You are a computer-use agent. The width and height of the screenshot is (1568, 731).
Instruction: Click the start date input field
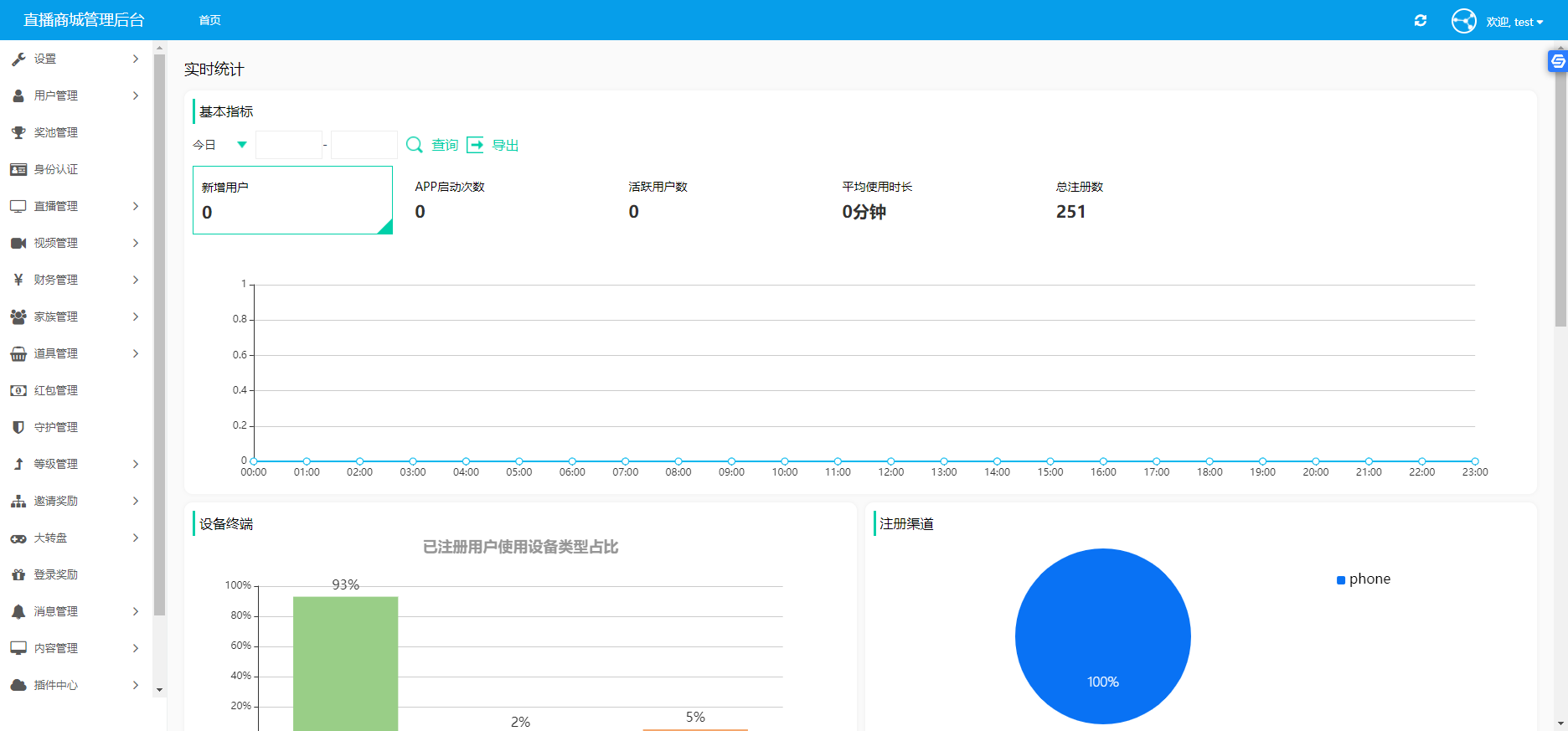point(289,145)
